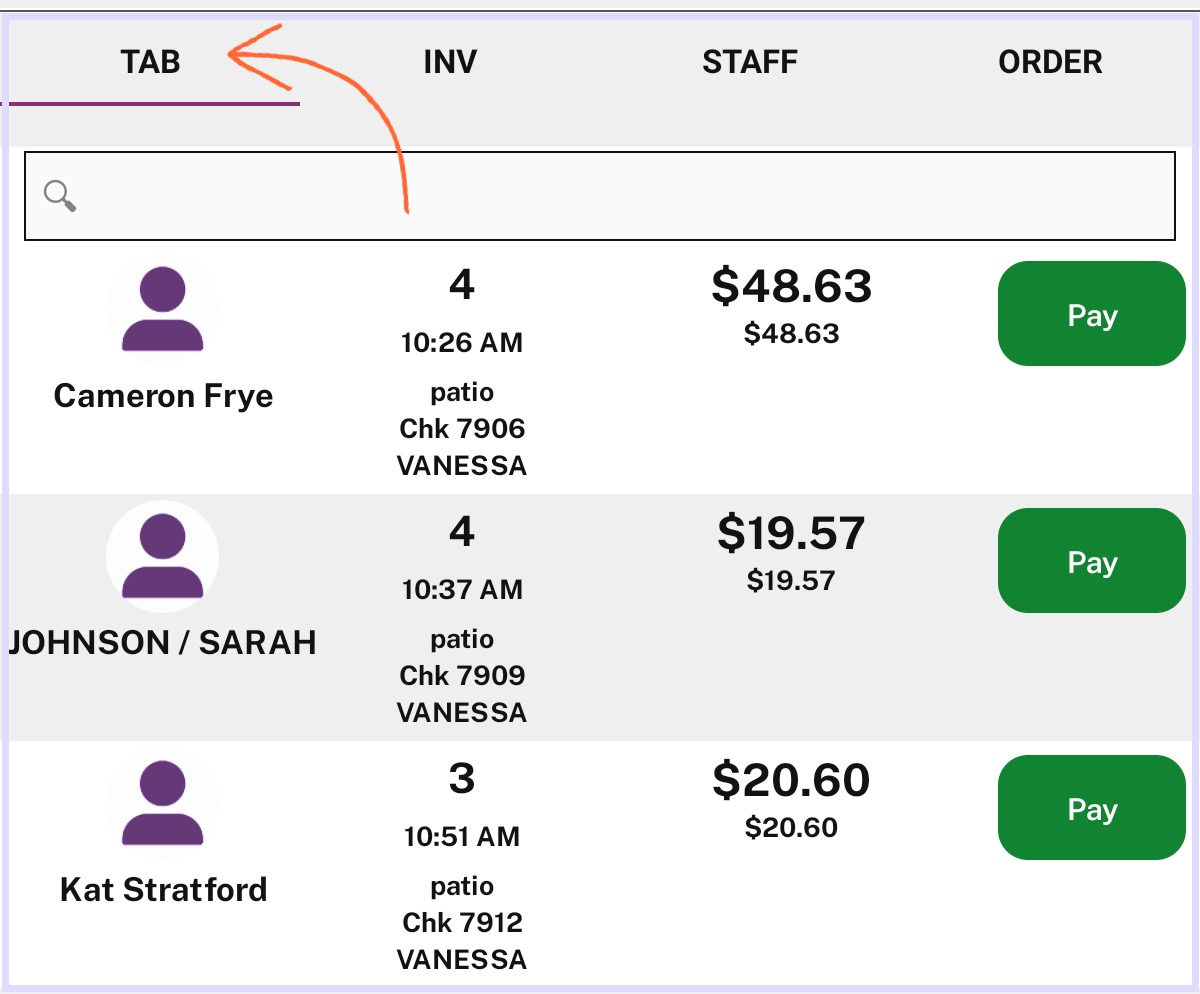This screenshot has height=994, width=1200.
Task: Pay Kat Stratford's $20.60 check
Action: tap(1091, 808)
